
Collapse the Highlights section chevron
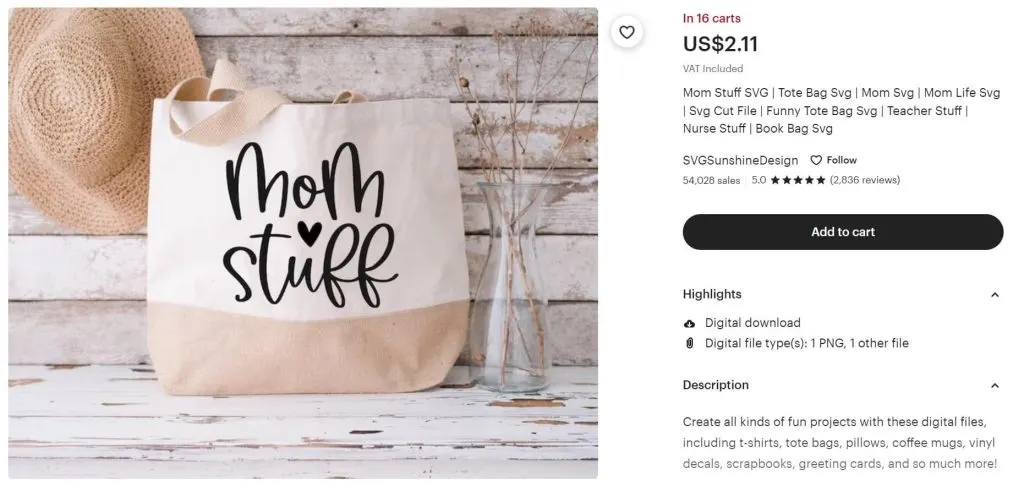coord(994,295)
